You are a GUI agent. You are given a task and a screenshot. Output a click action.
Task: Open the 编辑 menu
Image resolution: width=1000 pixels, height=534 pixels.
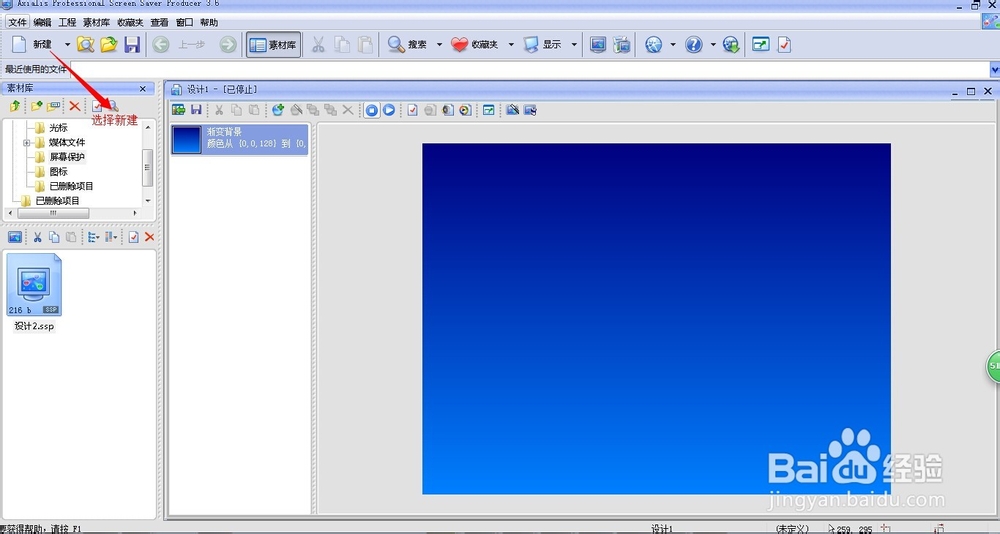tap(42, 22)
